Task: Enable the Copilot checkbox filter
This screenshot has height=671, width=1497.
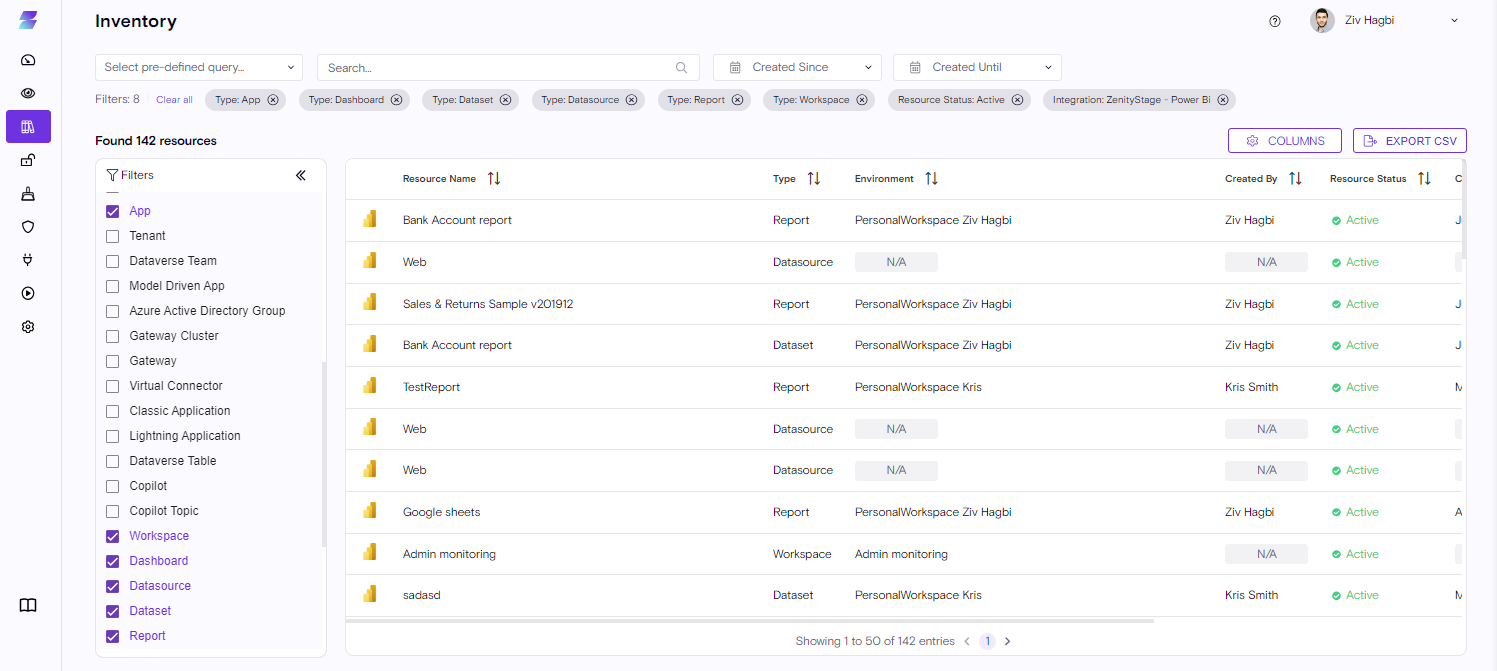Action: (113, 486)
